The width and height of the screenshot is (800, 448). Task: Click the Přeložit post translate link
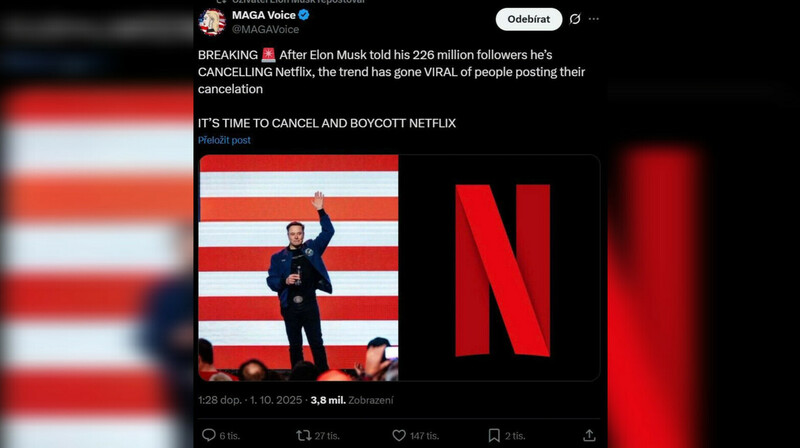[224, 140]
